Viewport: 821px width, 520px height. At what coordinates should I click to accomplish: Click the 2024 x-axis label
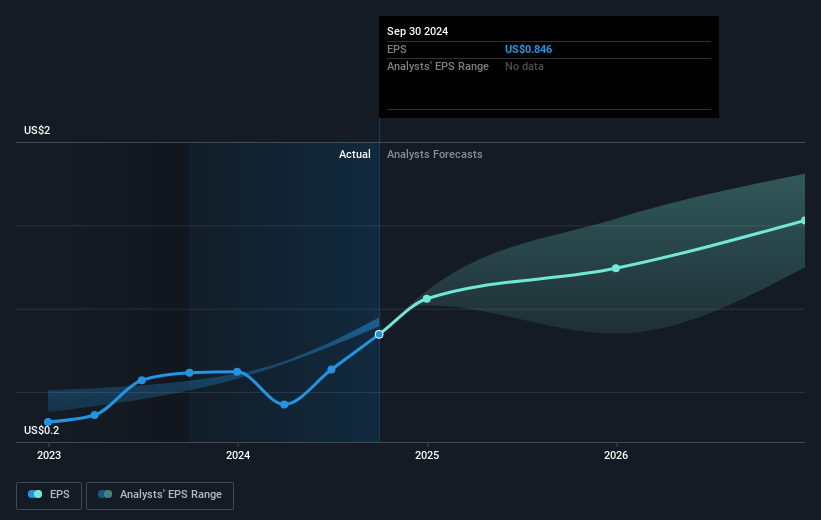238,455
